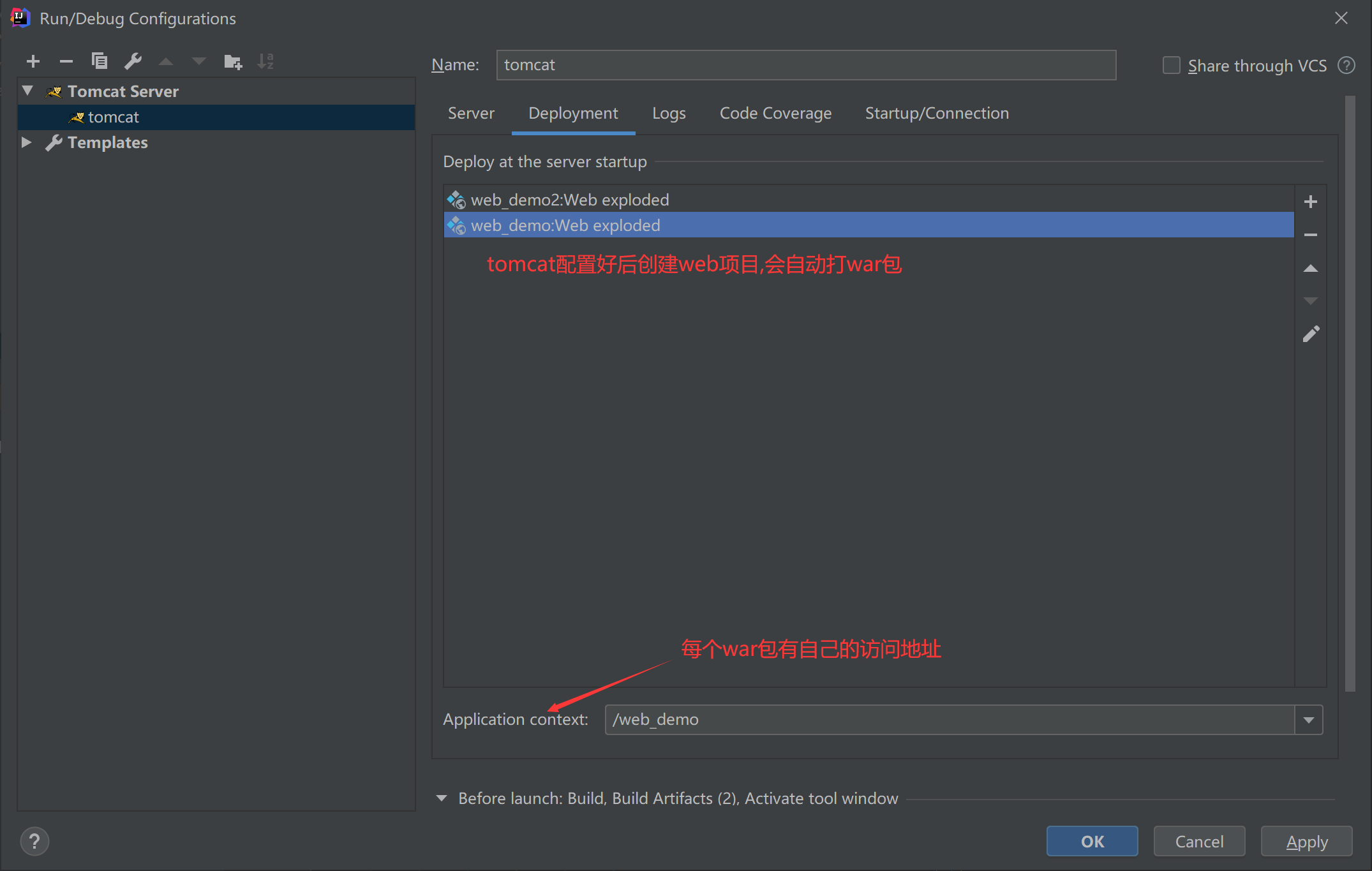The image size is (1372, 871).
Task: Select web_demo:Web exploded artifact
Action: point(869,225)
